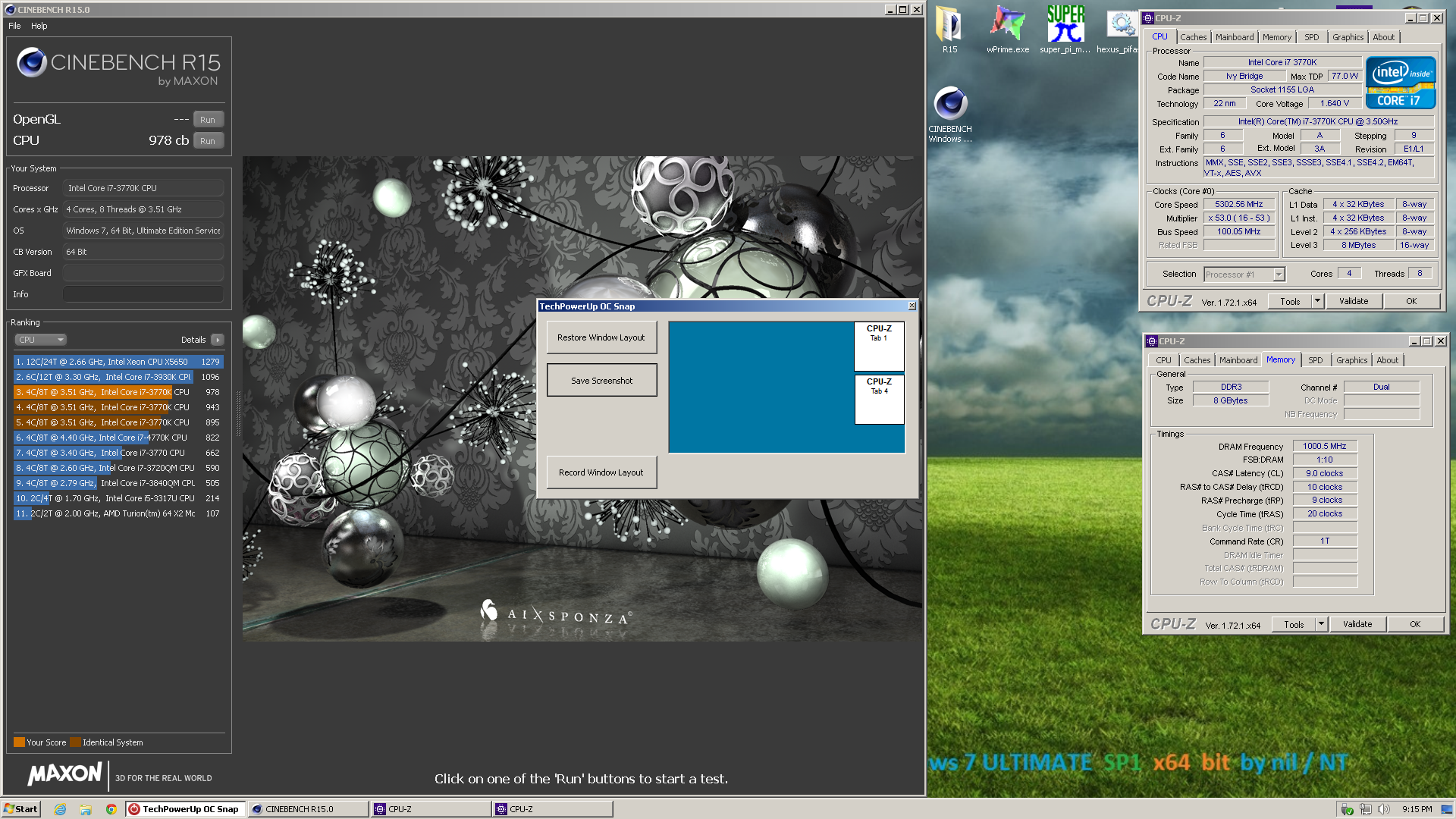
Task: Launch Chrome from the taskbar
Action: click(x=111, y=809)
